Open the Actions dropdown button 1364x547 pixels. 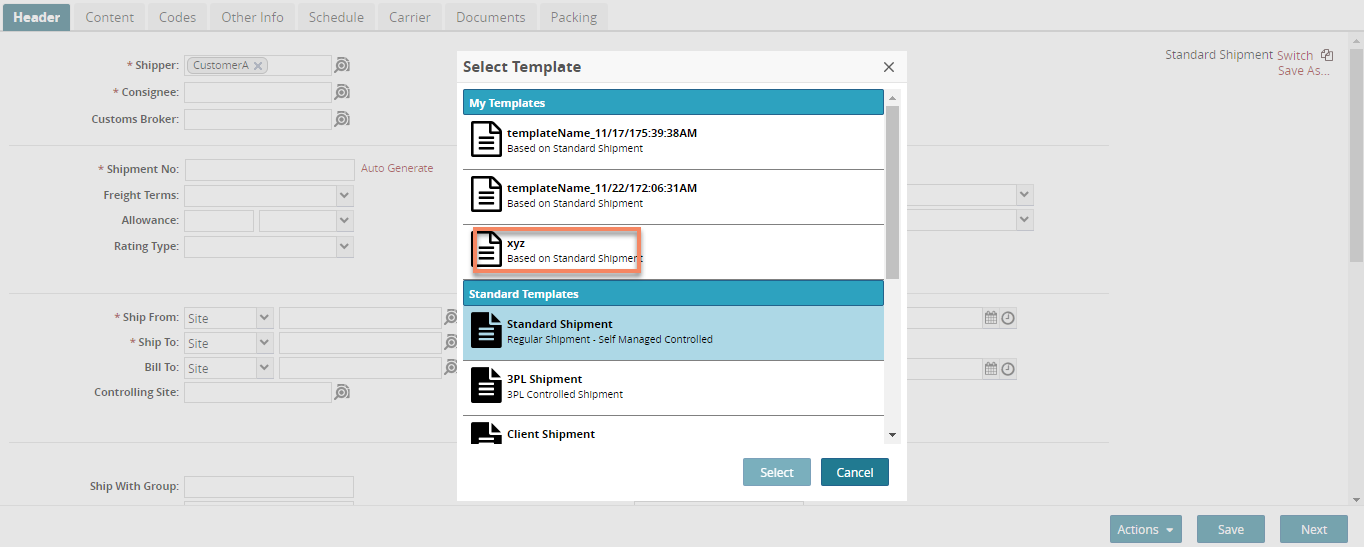1146,530
